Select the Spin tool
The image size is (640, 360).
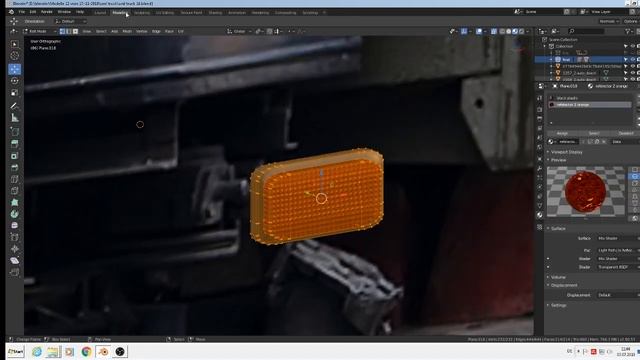click(15, 214)
